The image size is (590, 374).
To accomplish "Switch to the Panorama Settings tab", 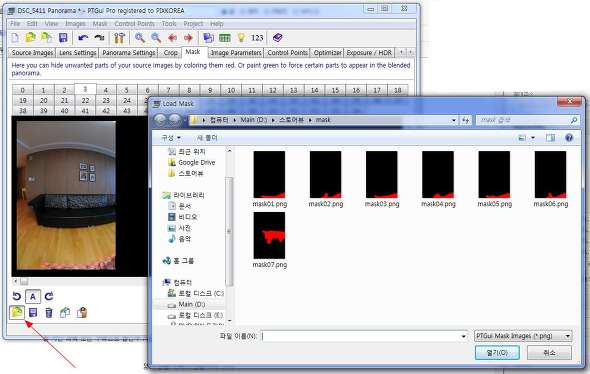I will (x=129, y=53).
